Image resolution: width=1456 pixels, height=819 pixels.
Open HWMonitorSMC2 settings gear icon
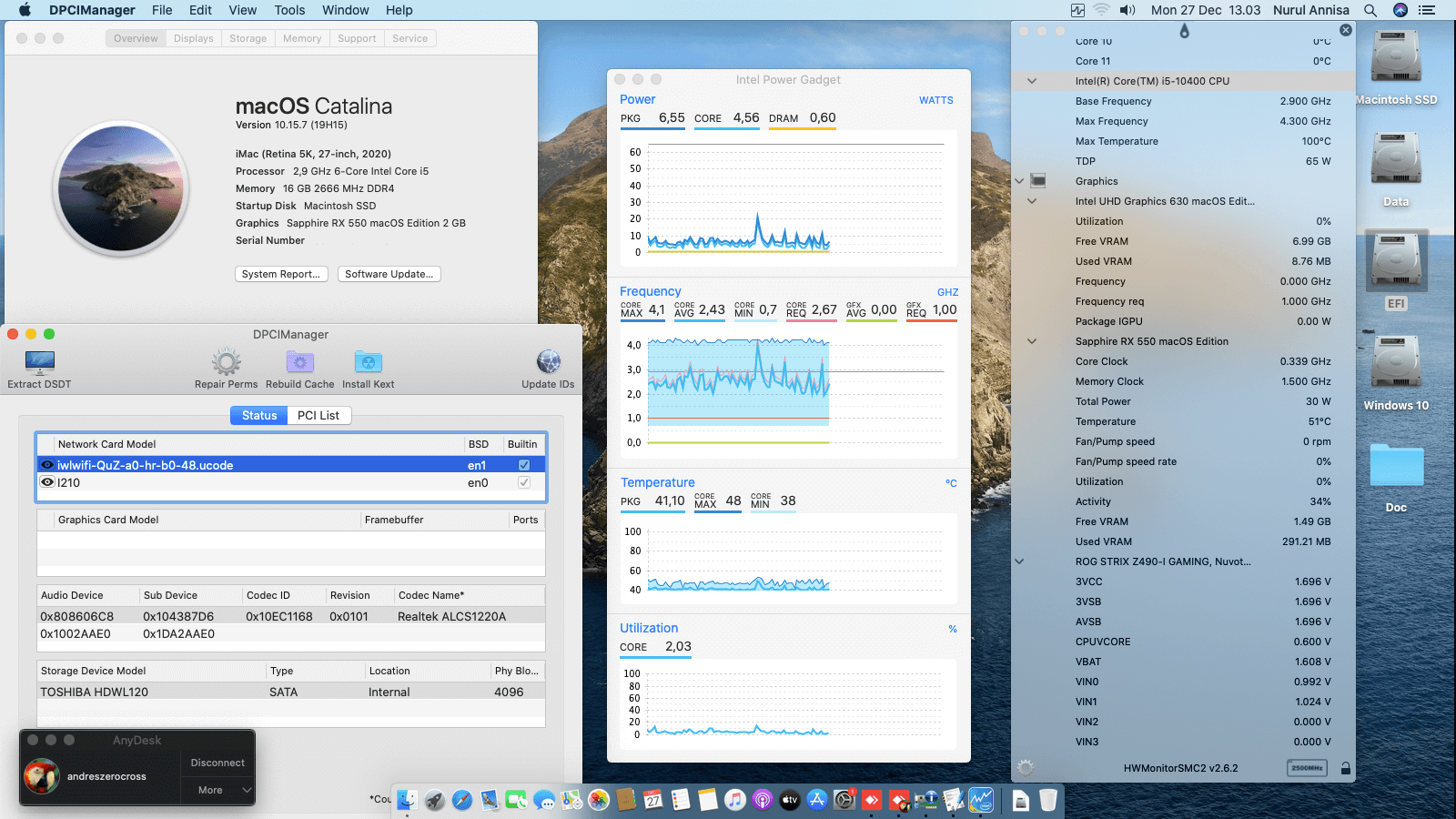[1026, 768]
